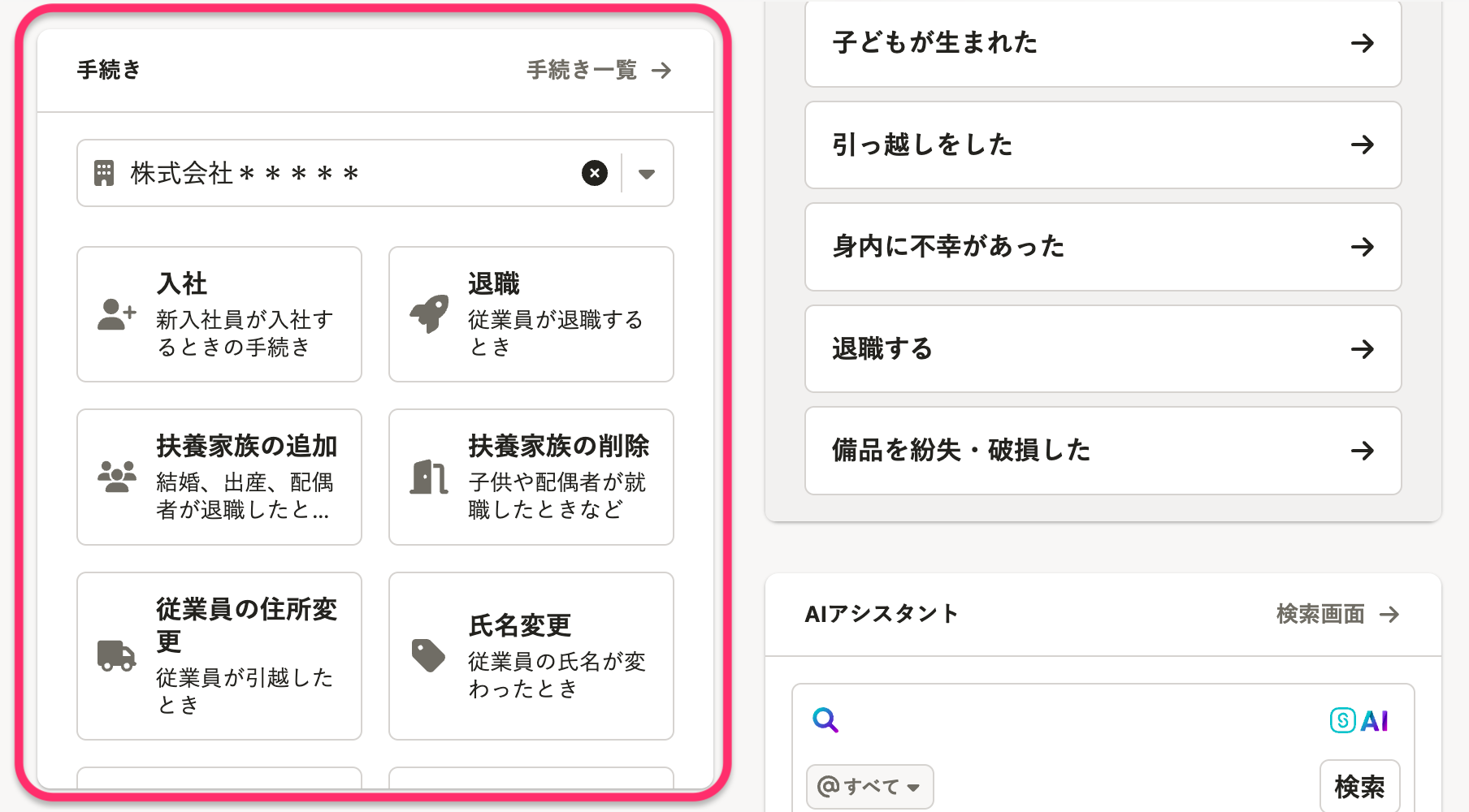Click the tag icon for 氏名変更
The width and height of the screenshot is (1469, 812).
[x=428, y=655]
